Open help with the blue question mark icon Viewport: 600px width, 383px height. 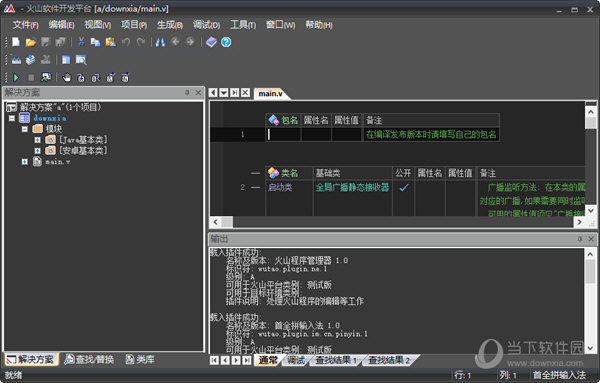pos(226,42)
